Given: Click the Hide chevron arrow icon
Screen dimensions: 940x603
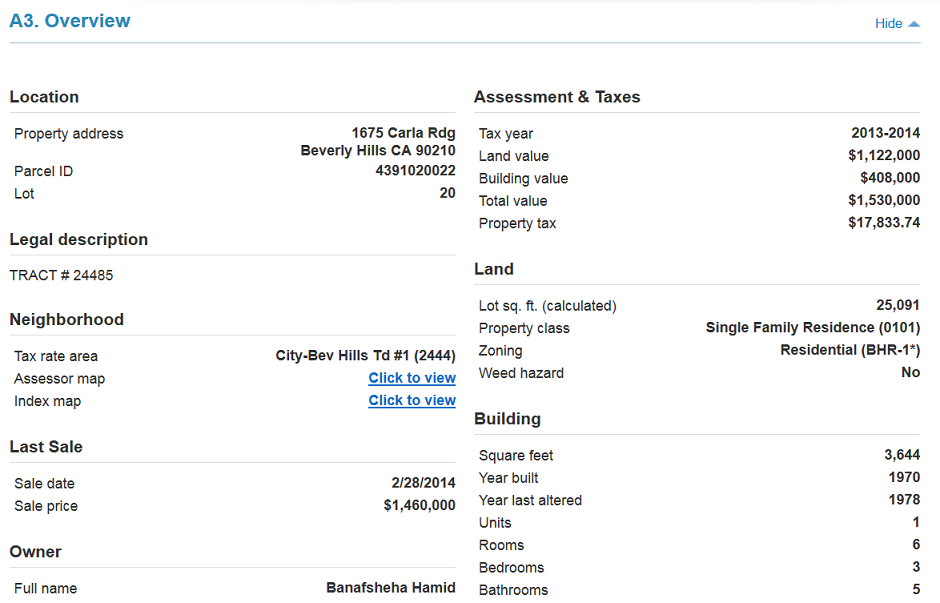Looking at the screenshot, I should coord(914,23).
